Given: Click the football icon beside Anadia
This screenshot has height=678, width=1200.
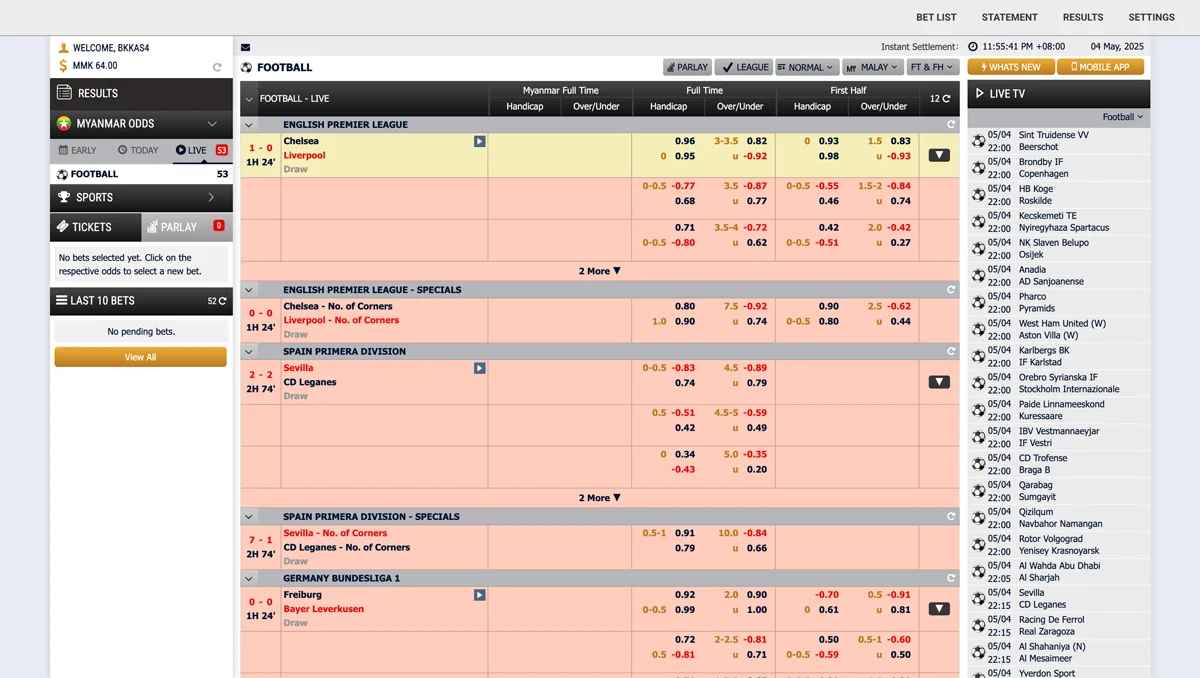Looking at the screenshot, I should [978, 276].
